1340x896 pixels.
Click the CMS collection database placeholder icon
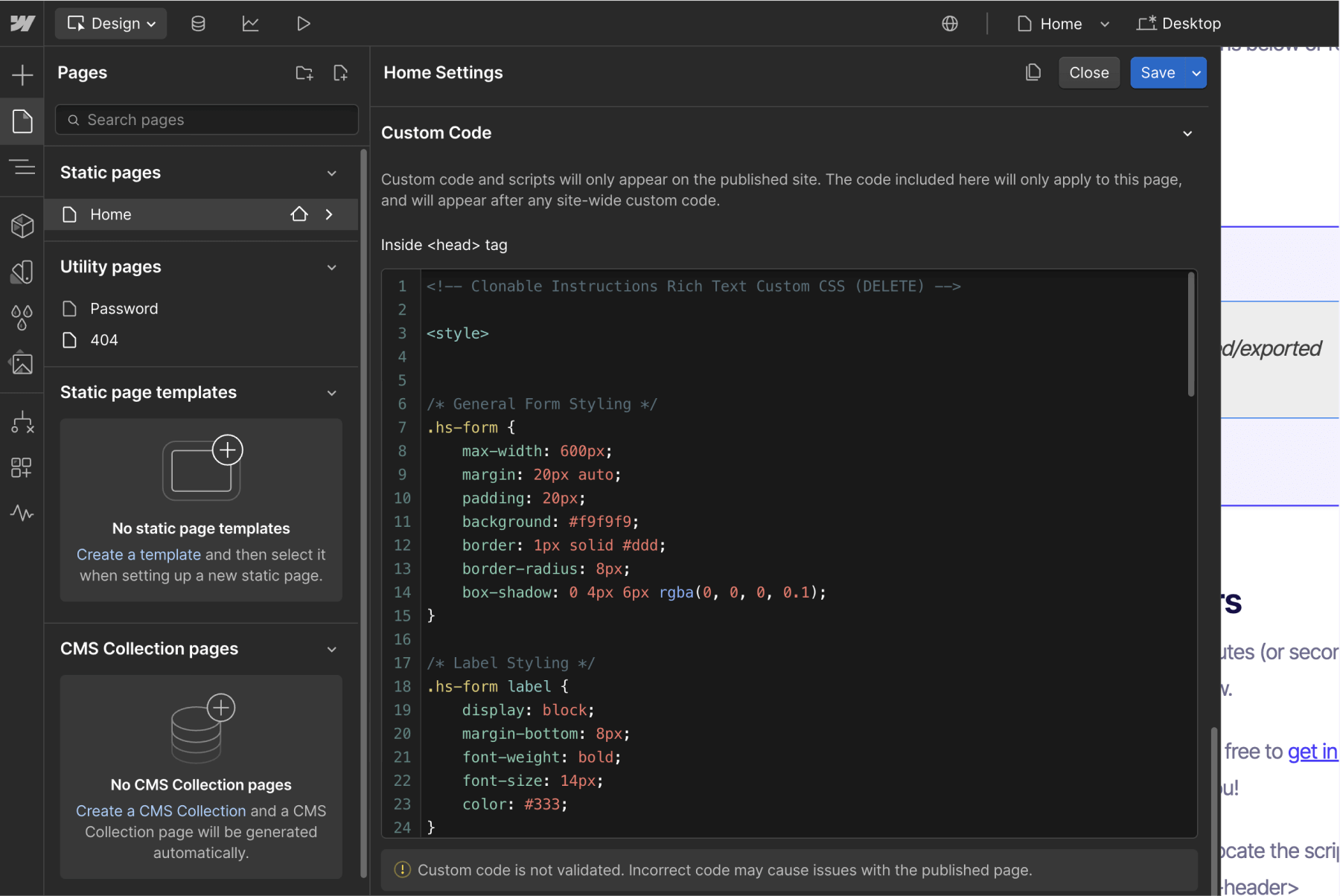coord(202,728)
